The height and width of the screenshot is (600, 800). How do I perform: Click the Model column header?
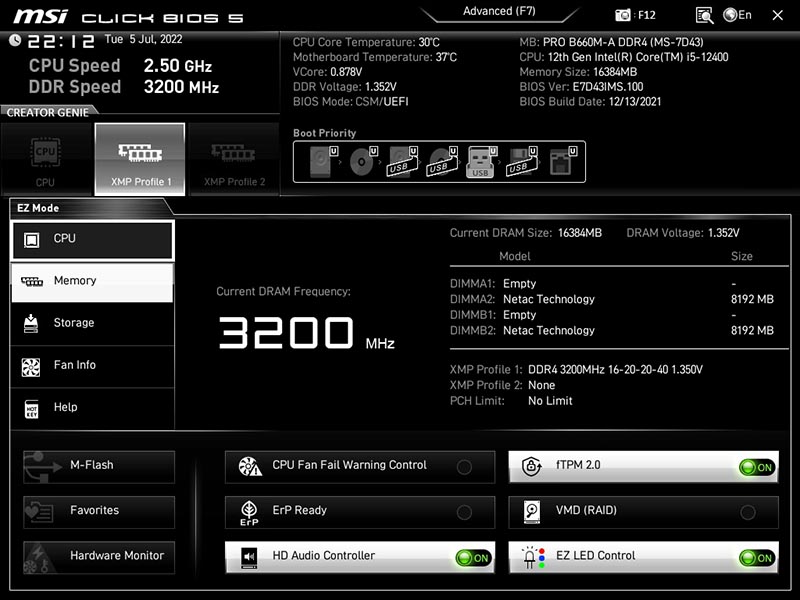click(515, 257)
